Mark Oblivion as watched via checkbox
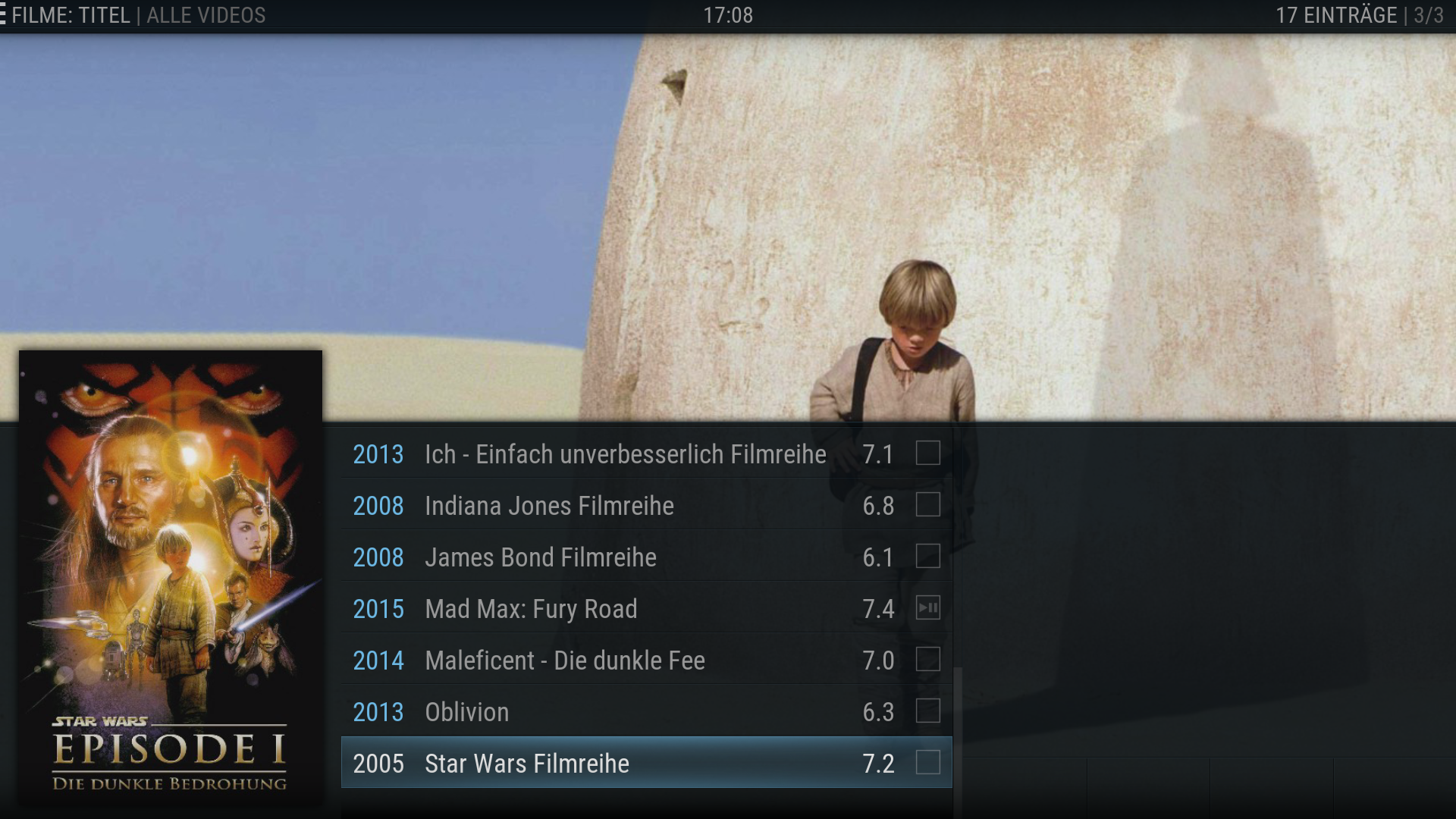Image resolution: width=1456 pixels, height=819 pixels. pyautogui.click(x=927, y=711)
